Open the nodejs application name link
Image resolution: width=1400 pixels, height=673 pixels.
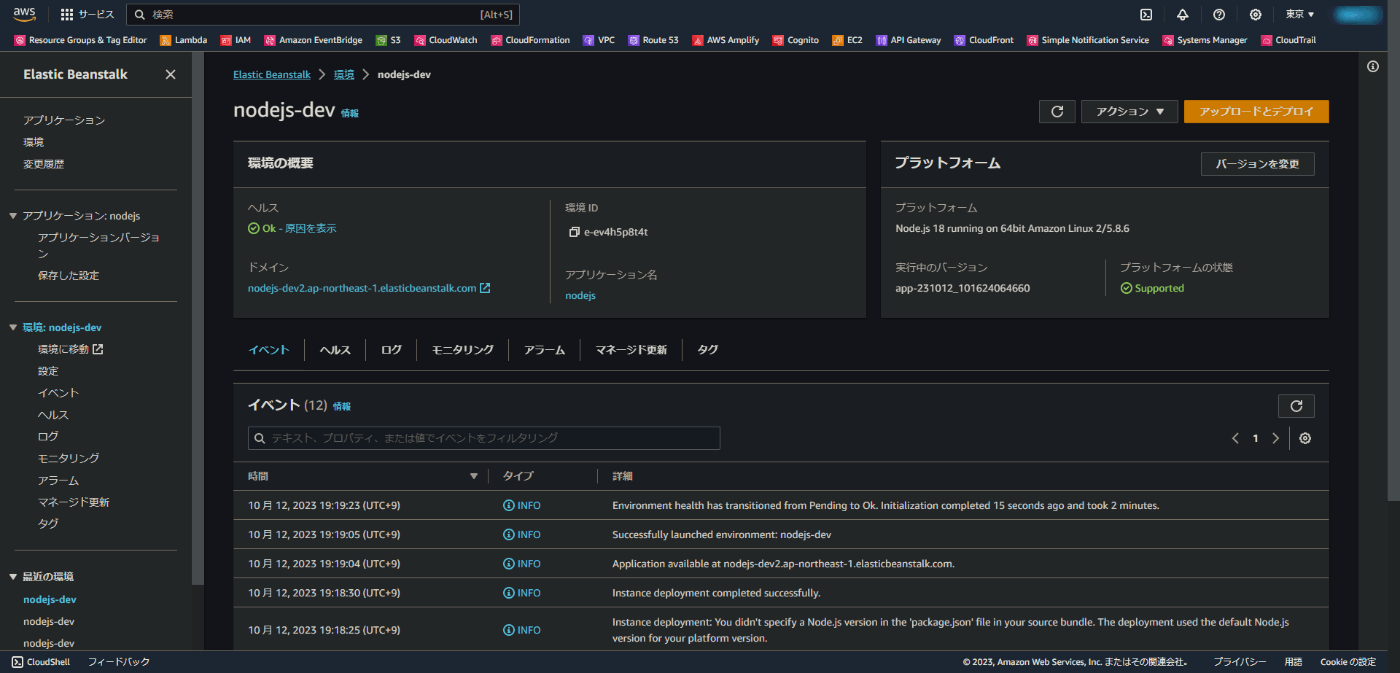coord(580,296)
